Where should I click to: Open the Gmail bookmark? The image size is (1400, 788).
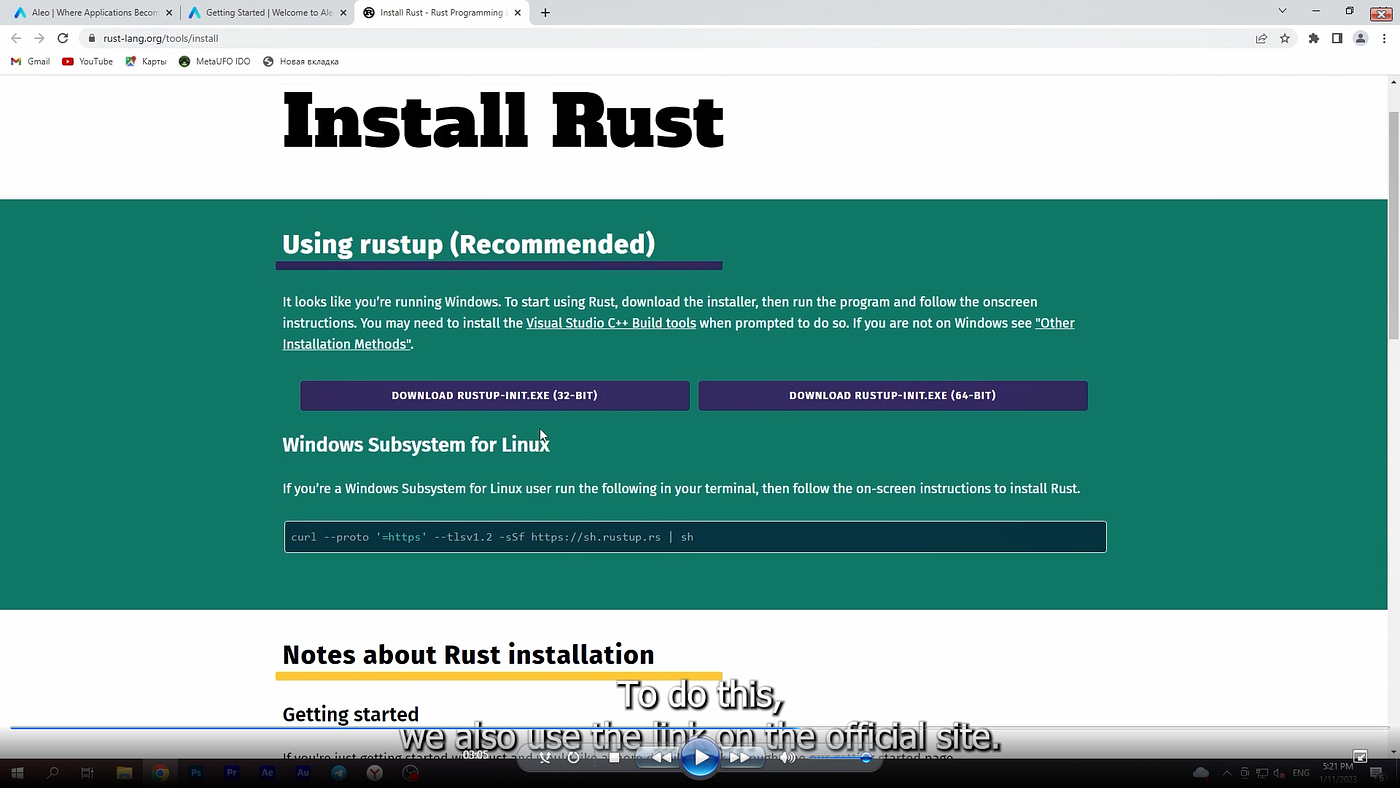[30, 61]
